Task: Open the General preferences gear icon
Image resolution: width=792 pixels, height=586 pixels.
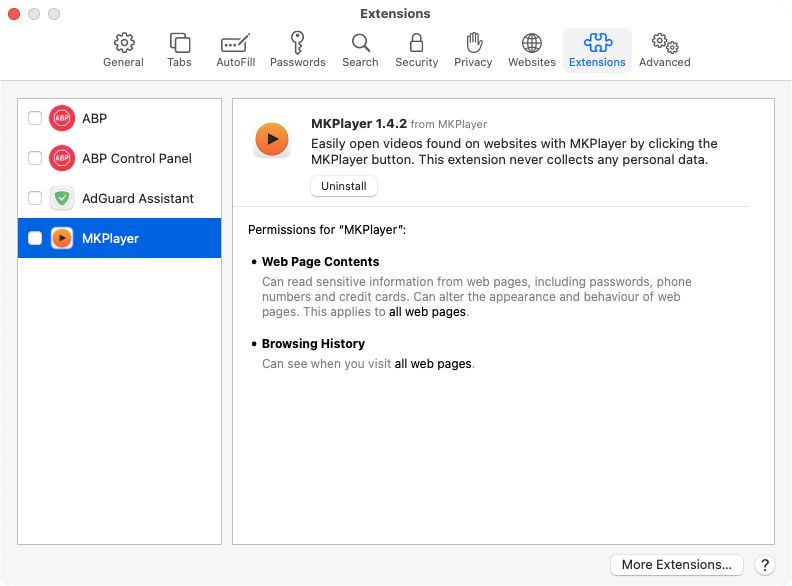Action: pos(124,43)
